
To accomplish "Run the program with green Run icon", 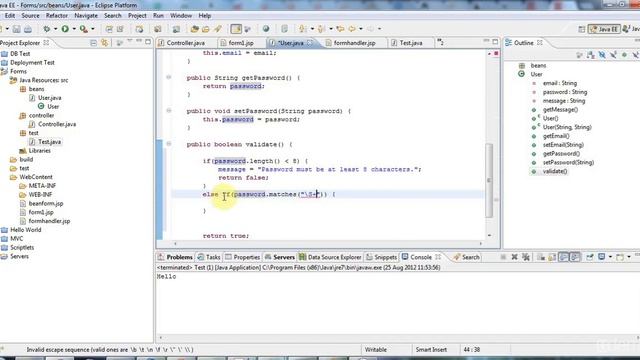I will [65, 29].
